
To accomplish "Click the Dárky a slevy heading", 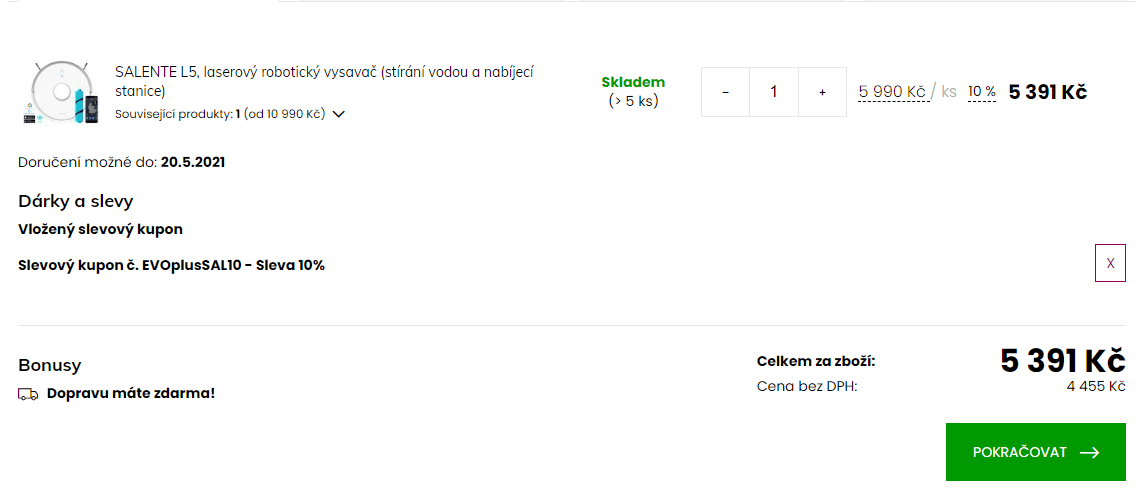I will point(76,201).
